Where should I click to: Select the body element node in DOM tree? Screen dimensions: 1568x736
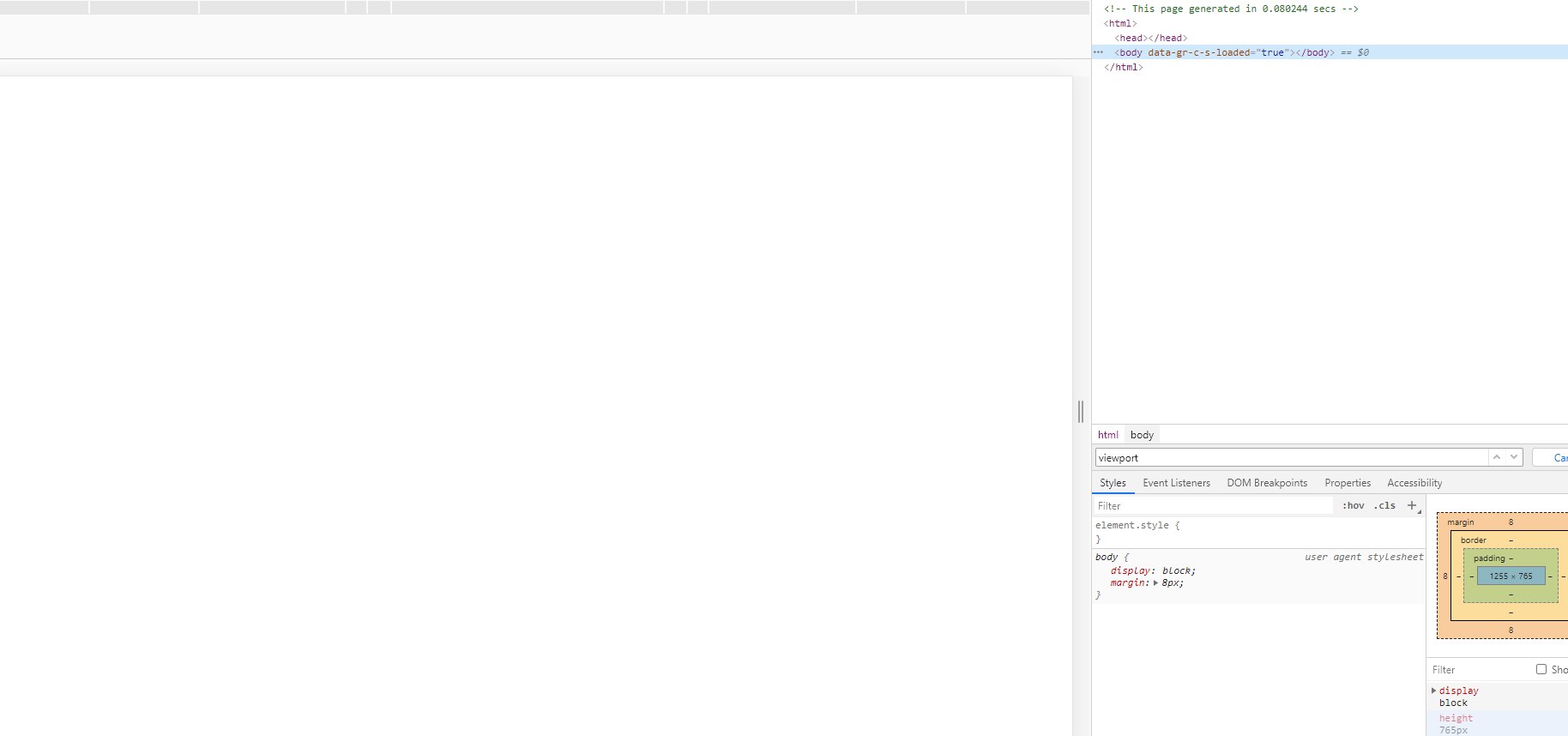1330,52
